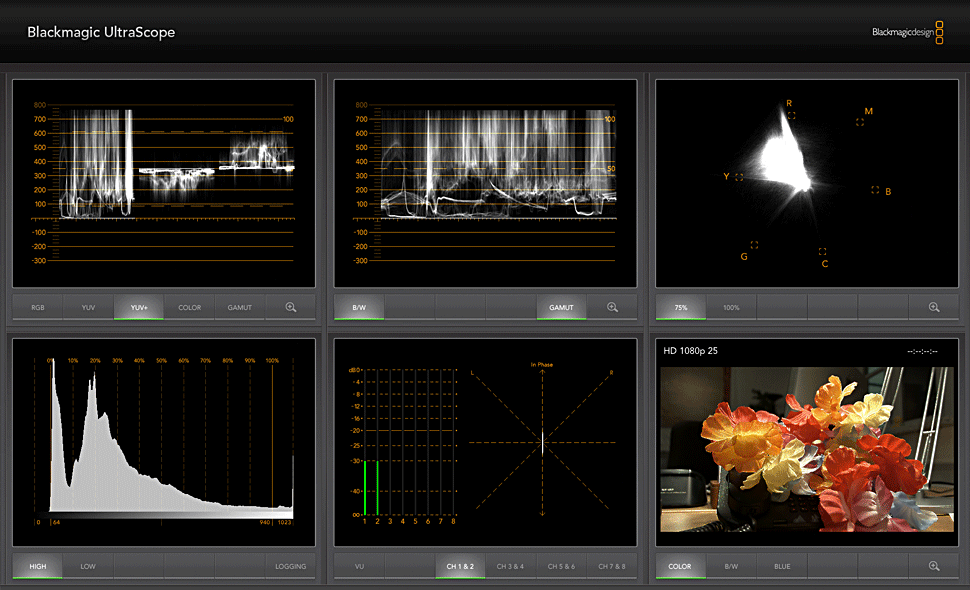Toggle B/W mode on waveform panel
This screenshot has width=970, height=590.
(x=359, y=307)
